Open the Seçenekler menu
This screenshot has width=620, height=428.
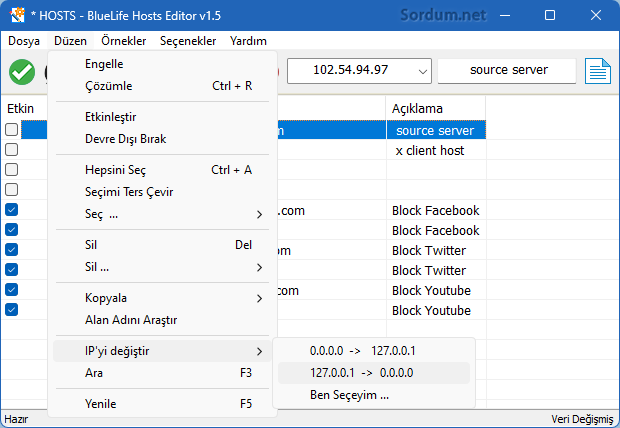[x=188, y=41]
